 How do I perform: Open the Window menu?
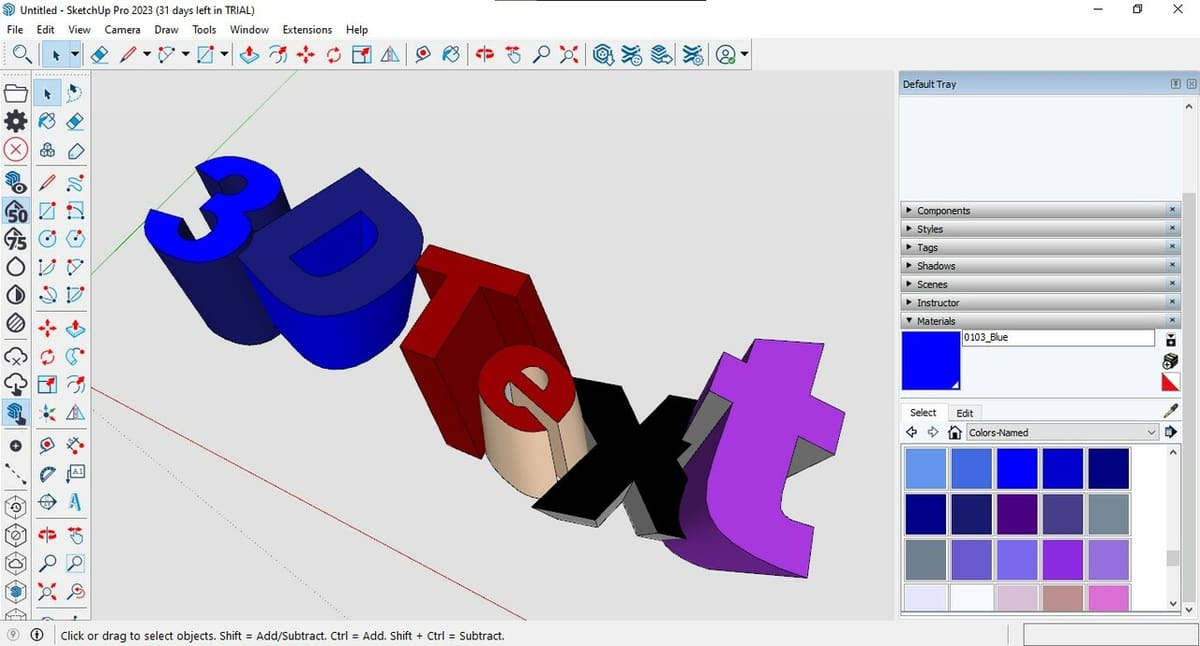pos(249,30)
